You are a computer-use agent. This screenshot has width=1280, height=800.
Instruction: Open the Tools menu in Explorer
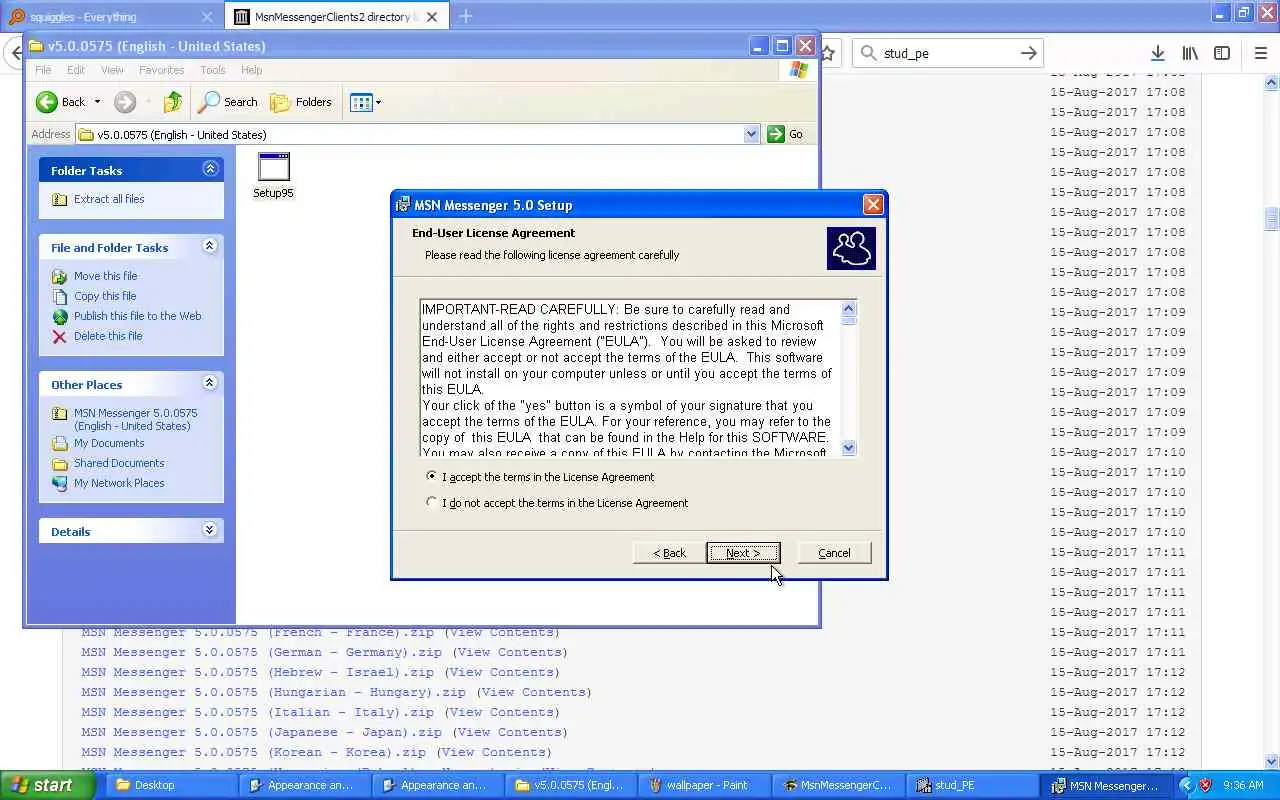(213, 70)
